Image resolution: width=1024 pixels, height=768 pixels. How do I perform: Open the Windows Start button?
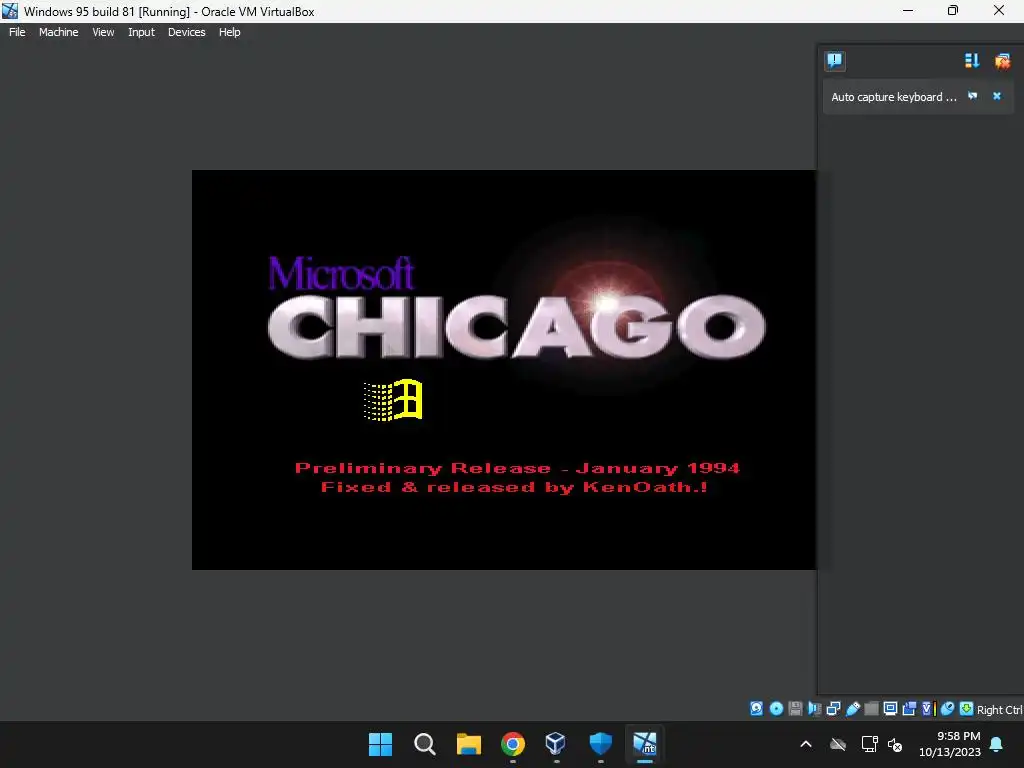pyautogui.click(x=380, y=744)
